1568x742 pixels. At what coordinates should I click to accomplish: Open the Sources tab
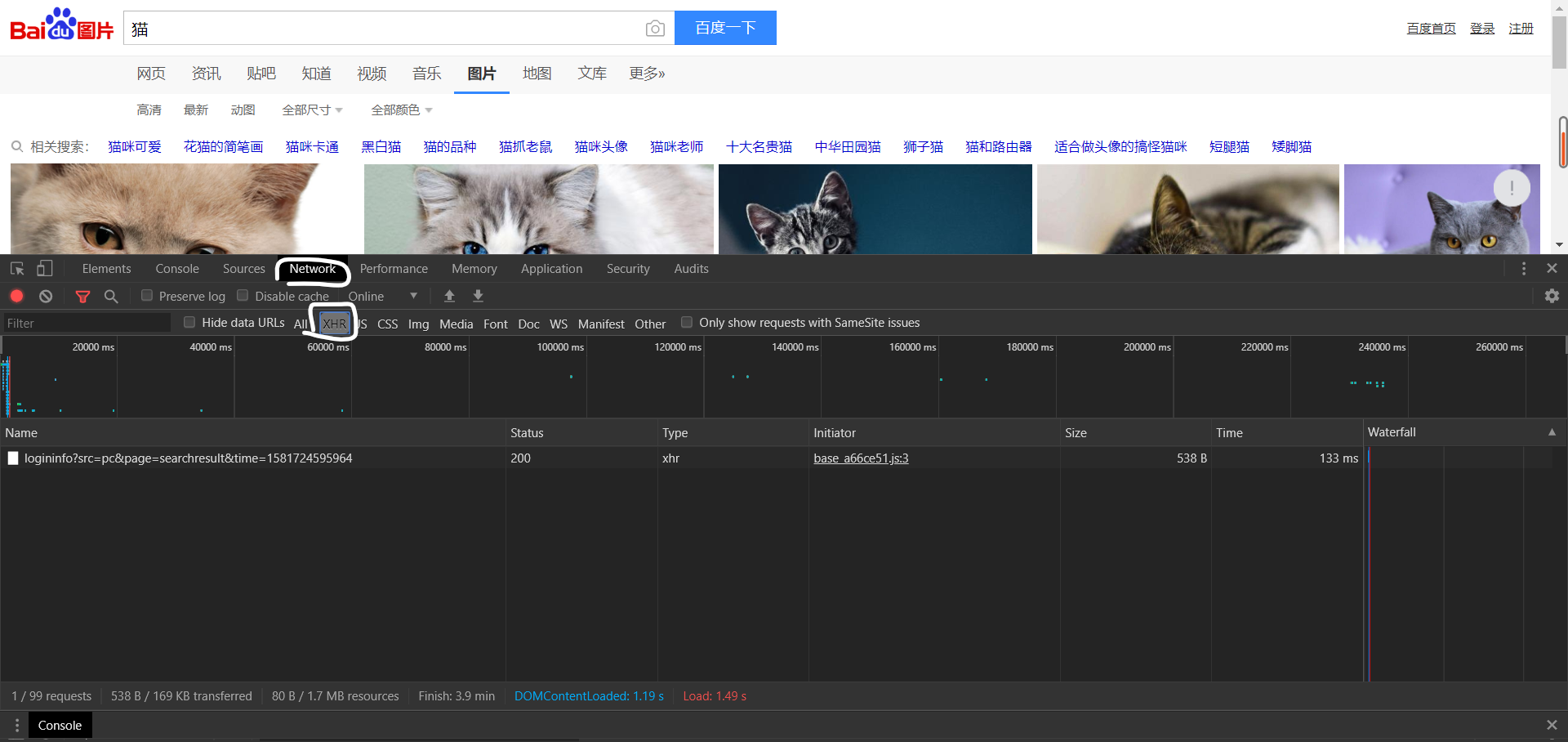(244, 268)
